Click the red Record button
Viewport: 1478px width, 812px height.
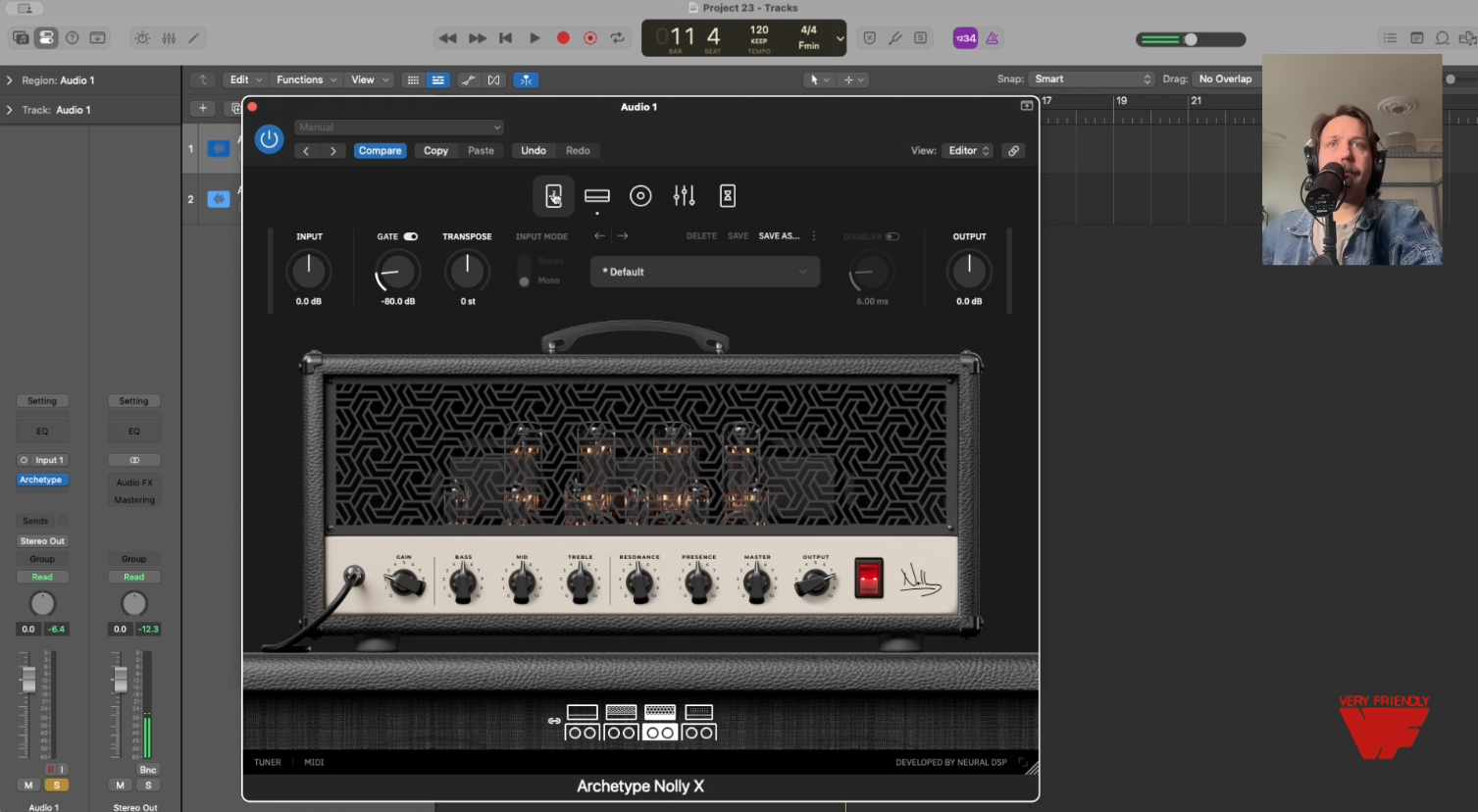[563, 38]
